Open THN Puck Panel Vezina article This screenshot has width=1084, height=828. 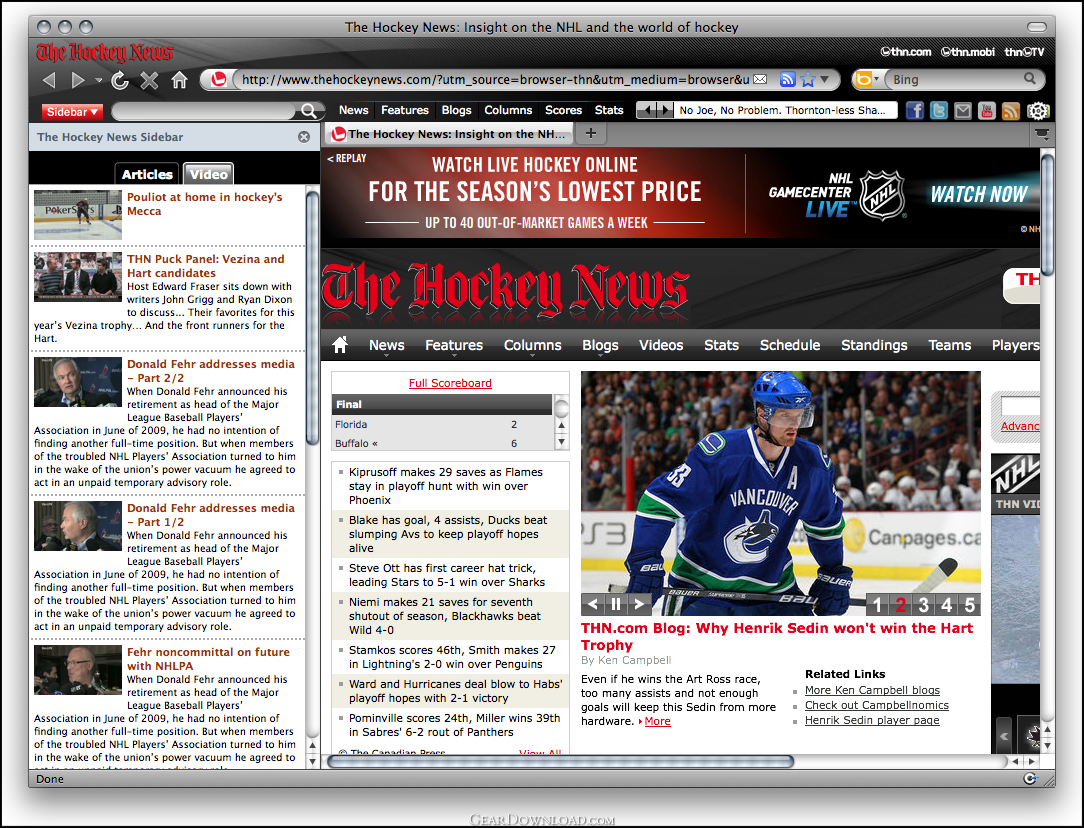tap(205, 266)
